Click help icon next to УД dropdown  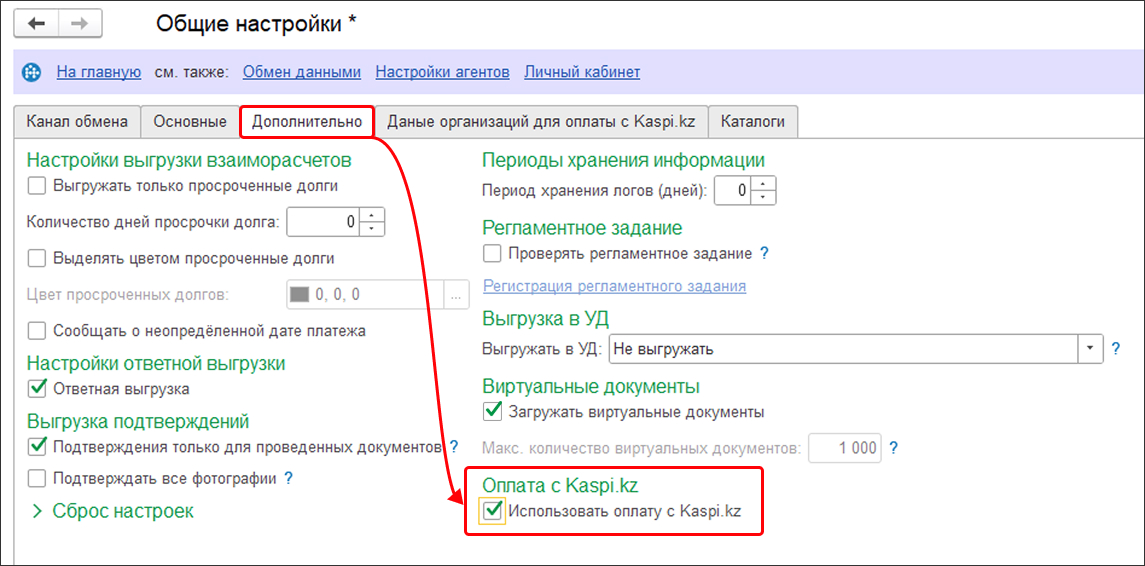pos(1116,349)
